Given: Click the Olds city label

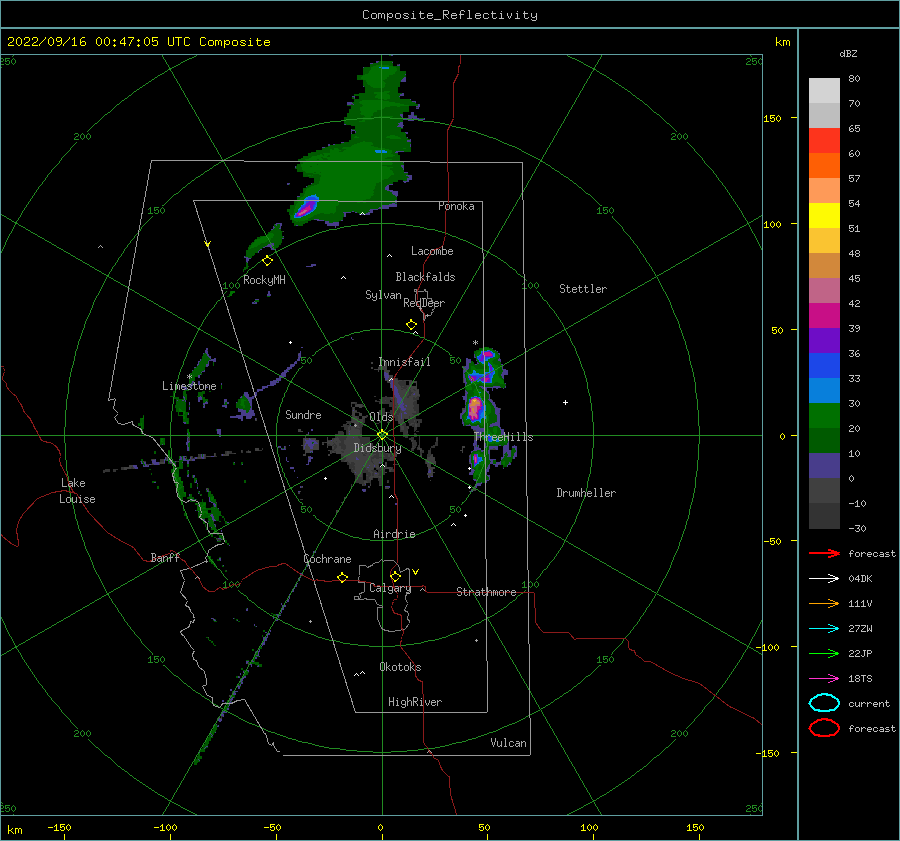Looking at the screenshot, I should pyautogui.click(x=381, y=416).
